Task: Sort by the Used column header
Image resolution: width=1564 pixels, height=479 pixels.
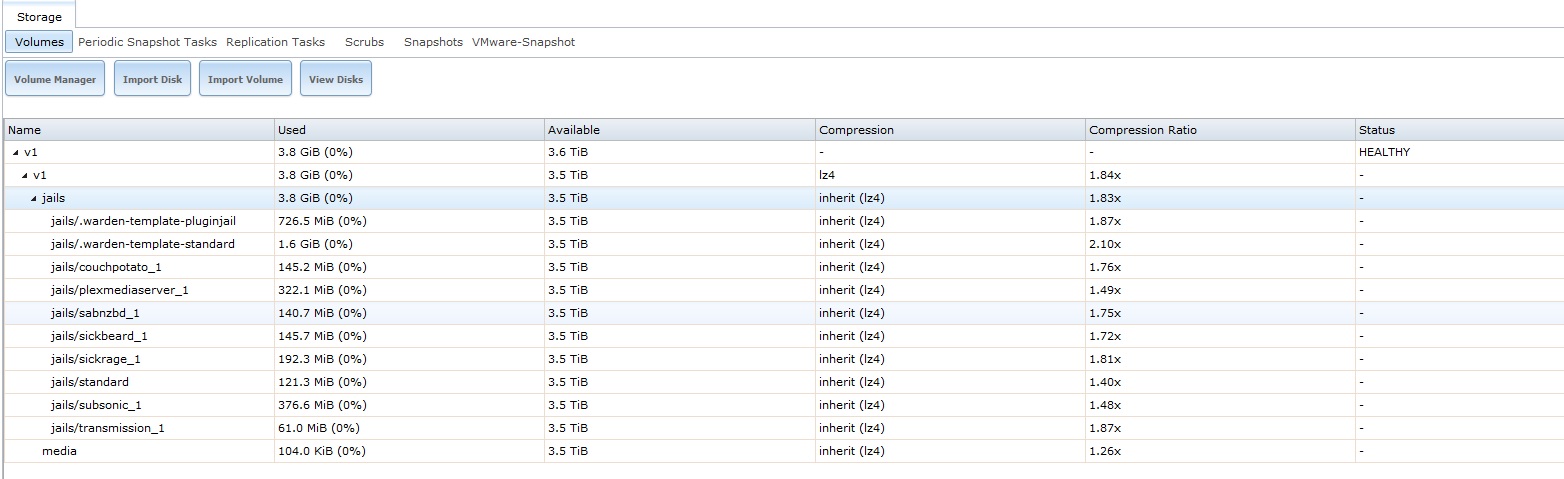Action: point(409,130)
